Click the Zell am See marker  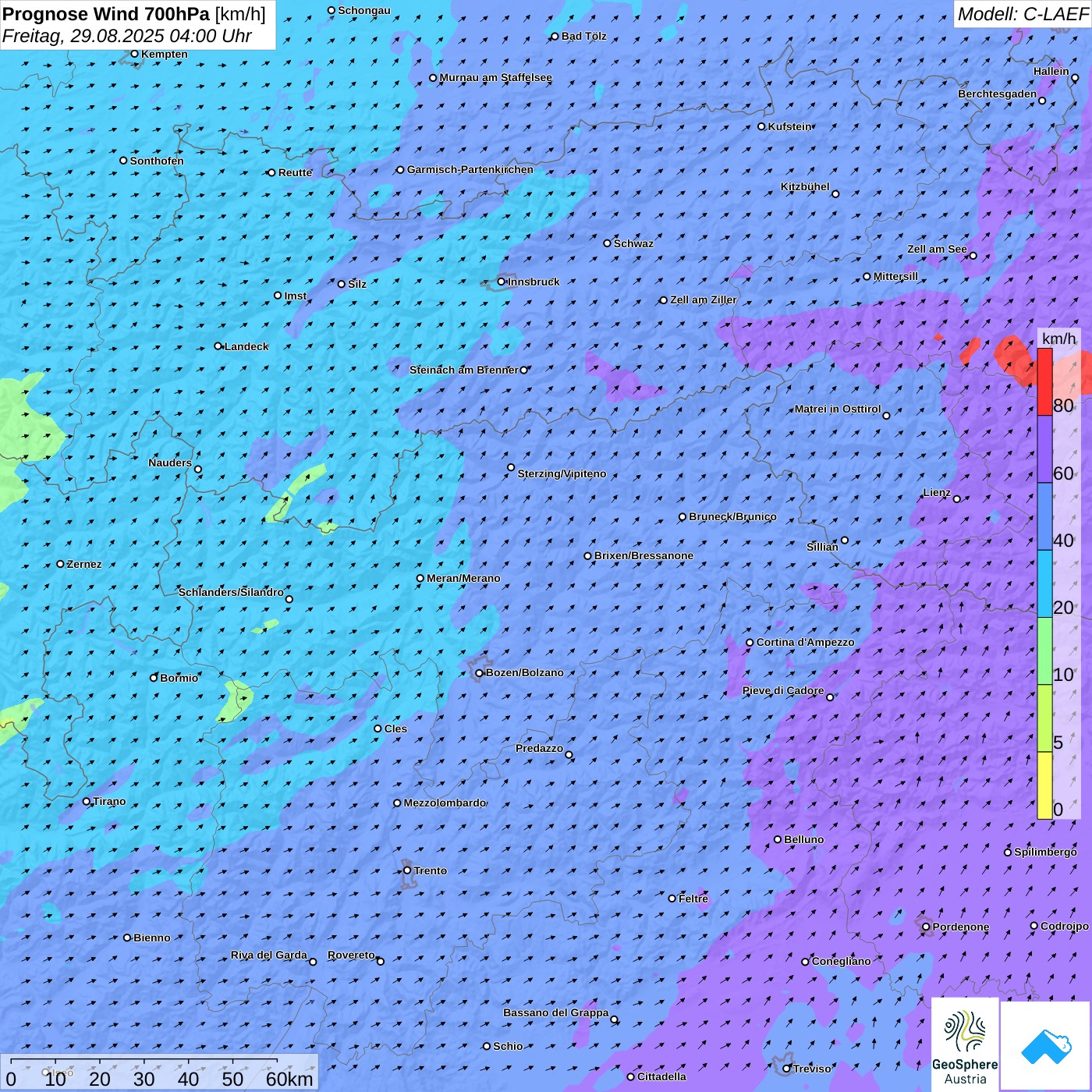click(x=973, y=256)
